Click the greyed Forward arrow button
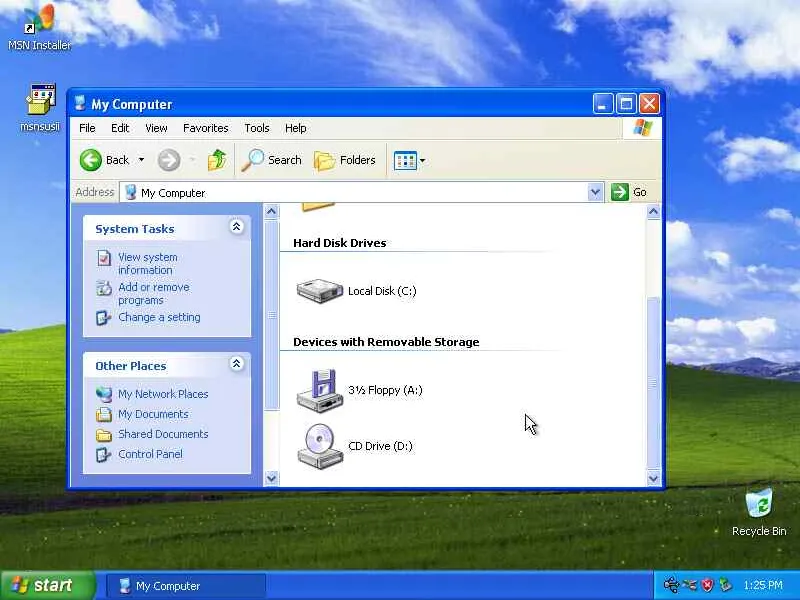The width and height of the screenshot is (800, 600). pos(169,160)
